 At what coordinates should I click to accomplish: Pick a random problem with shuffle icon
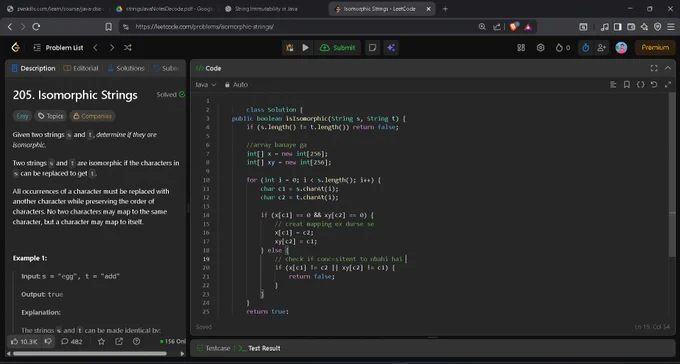pos(128,48)
